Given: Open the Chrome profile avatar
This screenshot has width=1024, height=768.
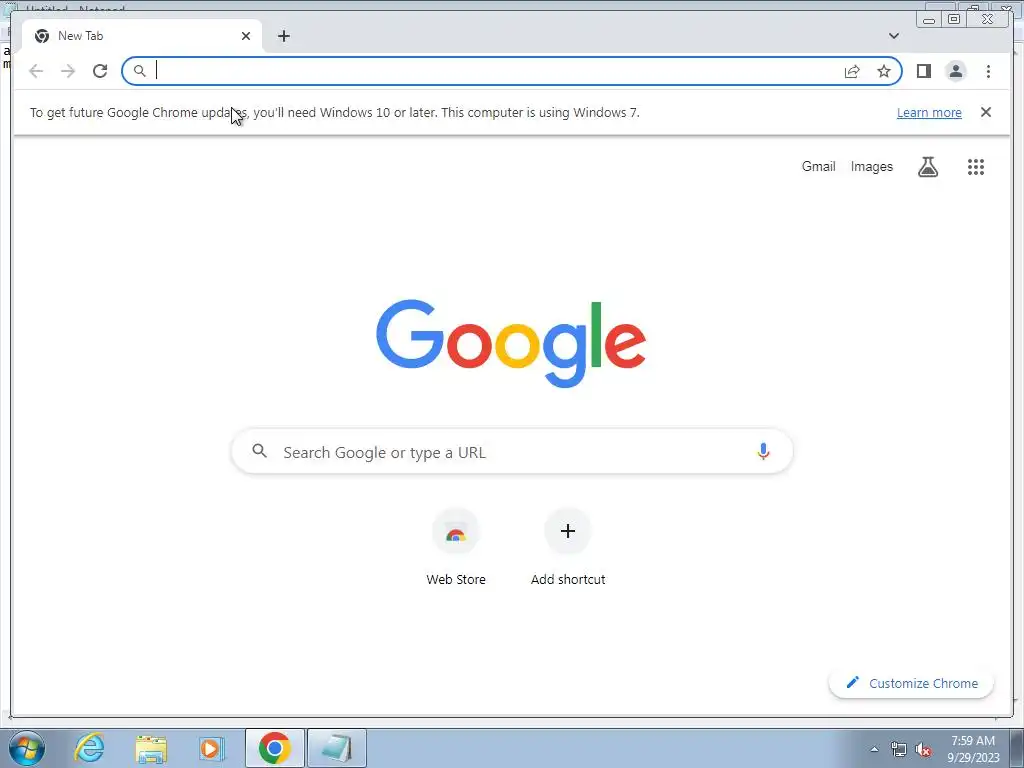Looking at the screenshot, I should 955,71.
